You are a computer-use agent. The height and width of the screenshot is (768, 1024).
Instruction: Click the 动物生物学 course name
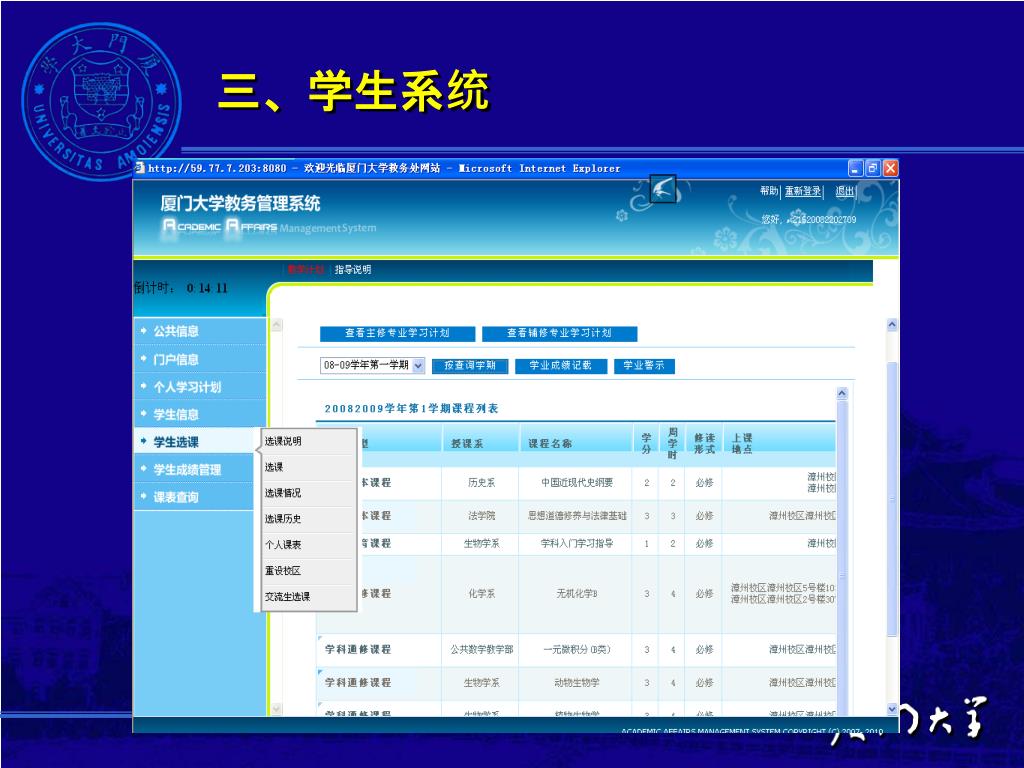577,682
